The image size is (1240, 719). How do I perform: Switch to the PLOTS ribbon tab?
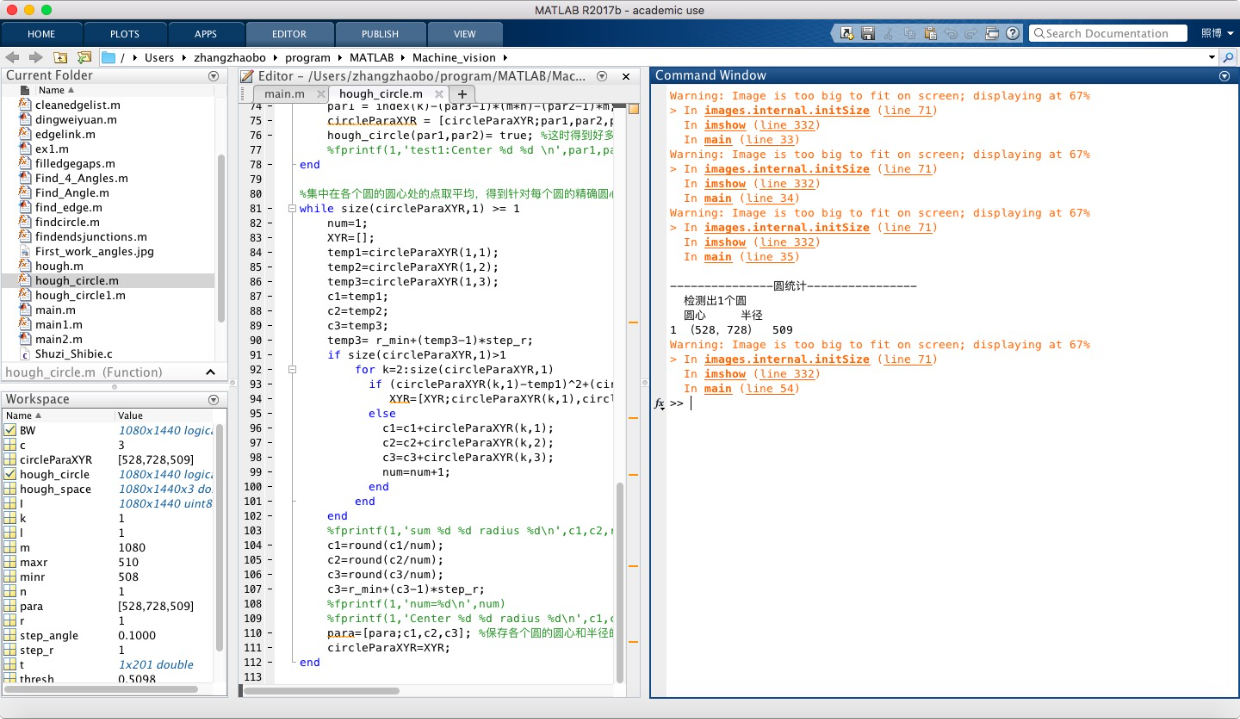[125, 33]
